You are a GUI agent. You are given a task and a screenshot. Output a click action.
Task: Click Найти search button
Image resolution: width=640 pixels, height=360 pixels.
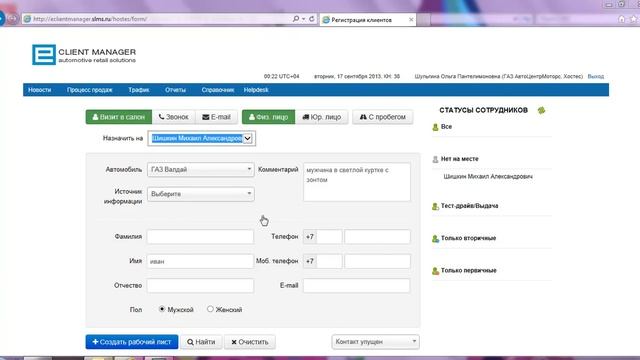point(201,342)
